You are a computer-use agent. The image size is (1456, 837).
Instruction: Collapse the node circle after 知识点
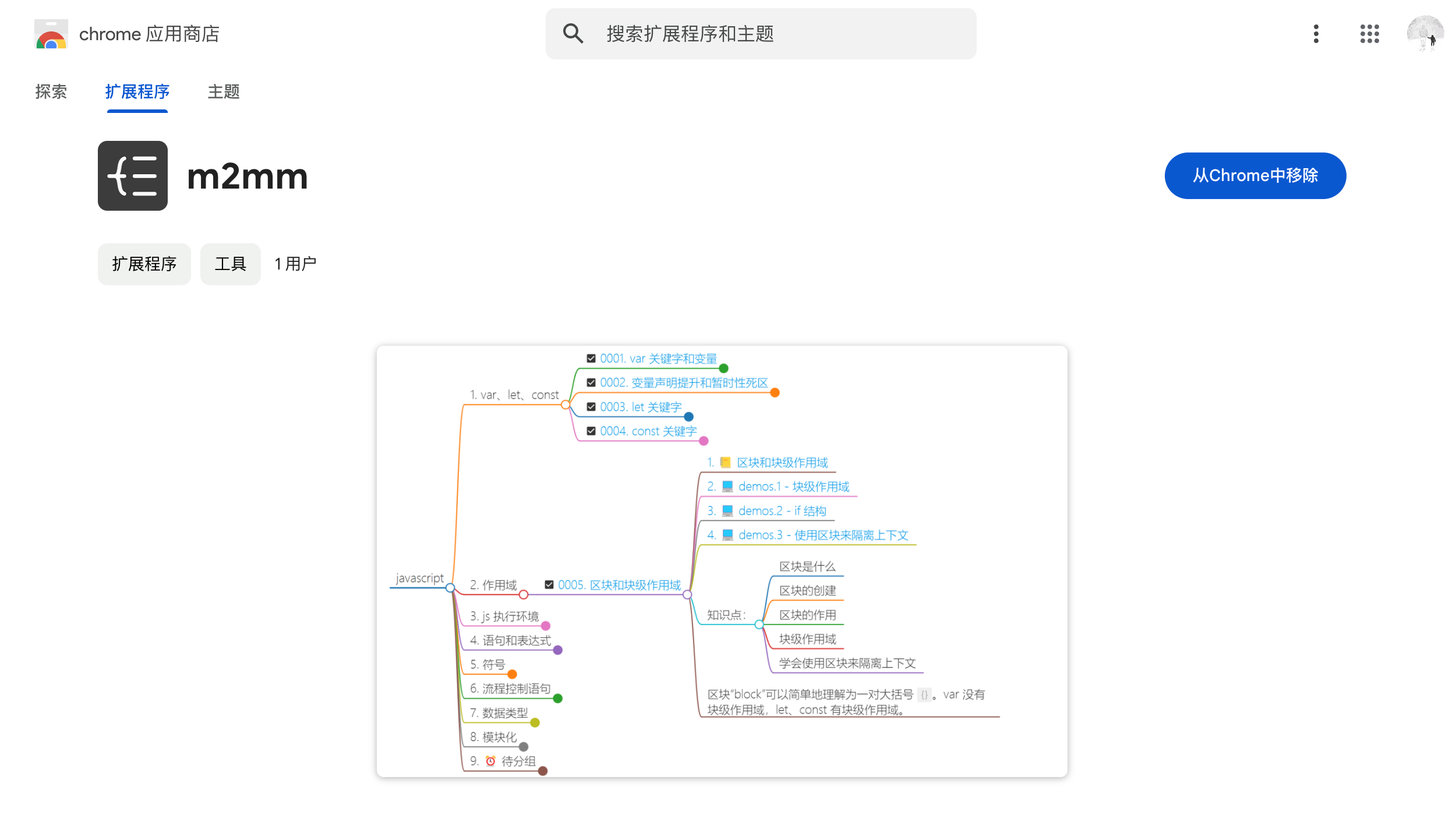coord(759,625)
